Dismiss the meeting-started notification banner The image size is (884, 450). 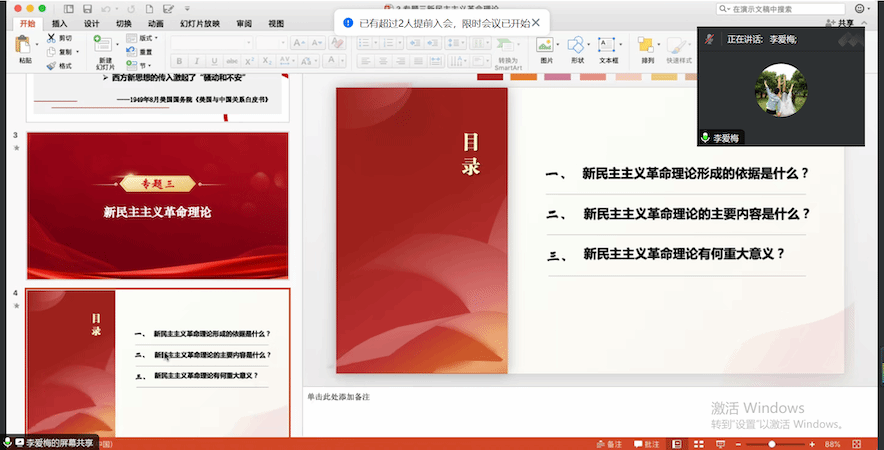pos(535,22)
